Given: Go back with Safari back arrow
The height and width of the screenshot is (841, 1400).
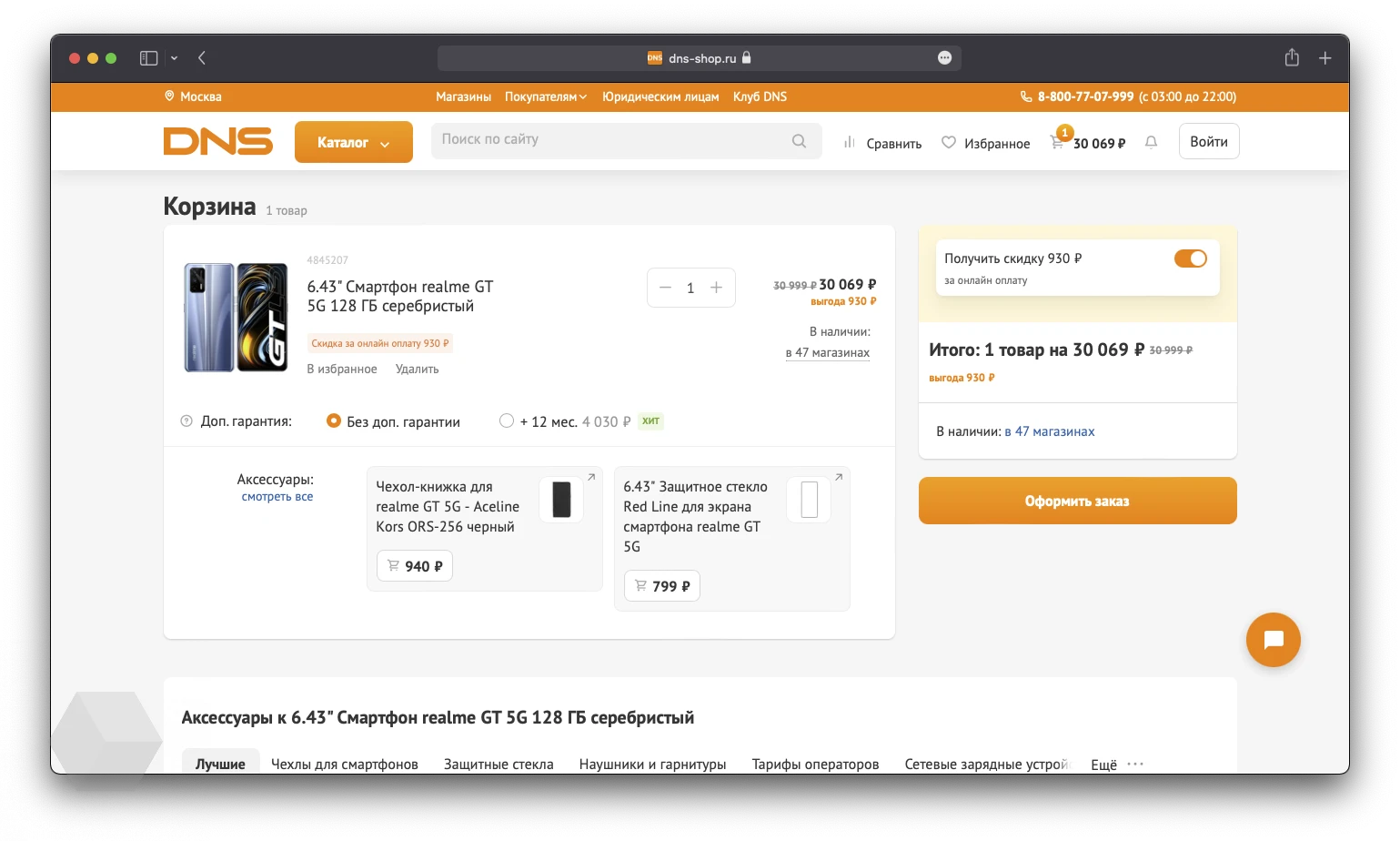Looking at the screenshot, I should tap(202, 58).
